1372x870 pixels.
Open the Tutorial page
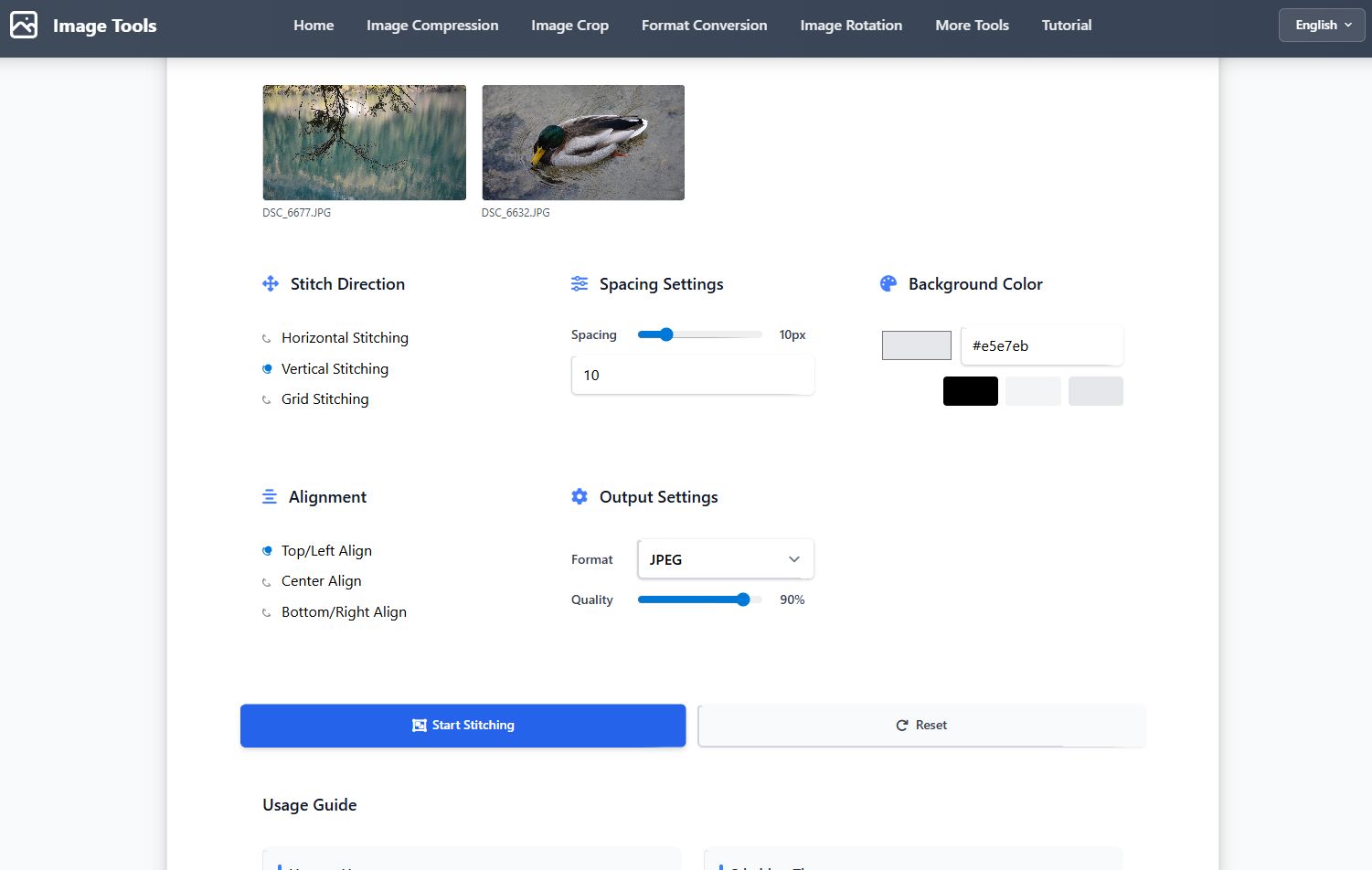coord(1067,25)
